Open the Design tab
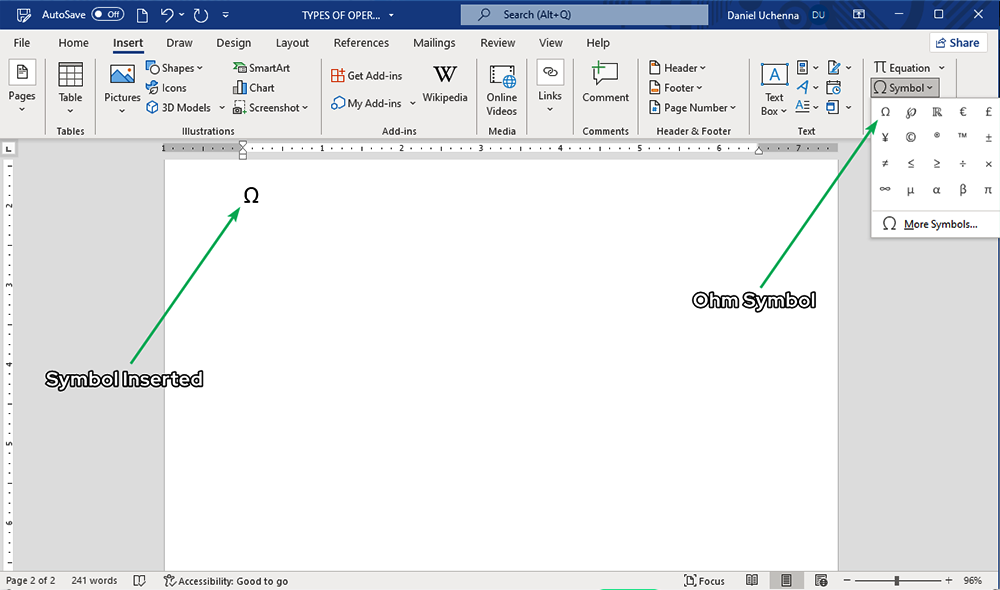The height and width of the screenshot is (590, 1000). click(233, 42)
